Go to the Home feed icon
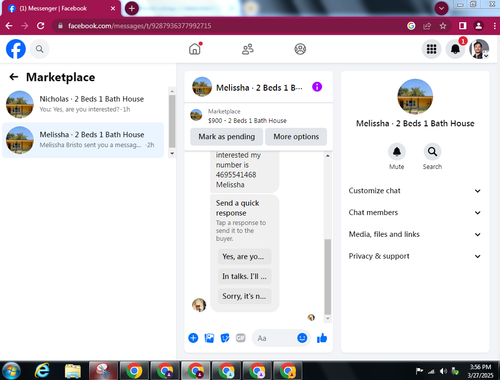This screenshot has height=380, width=500. point(195,49)
